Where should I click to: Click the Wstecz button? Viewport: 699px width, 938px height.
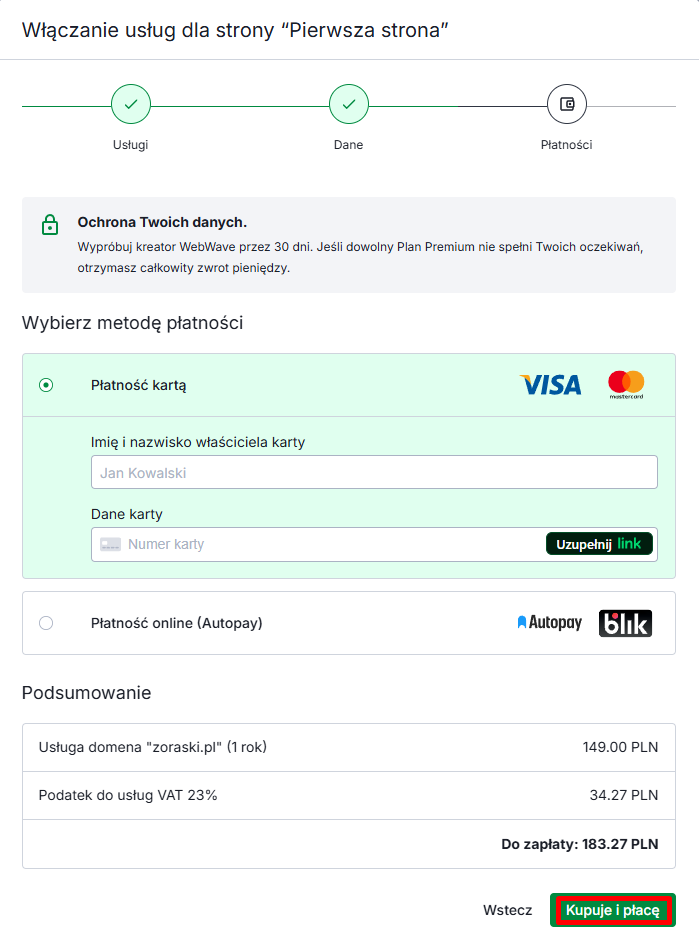point(507,910)
